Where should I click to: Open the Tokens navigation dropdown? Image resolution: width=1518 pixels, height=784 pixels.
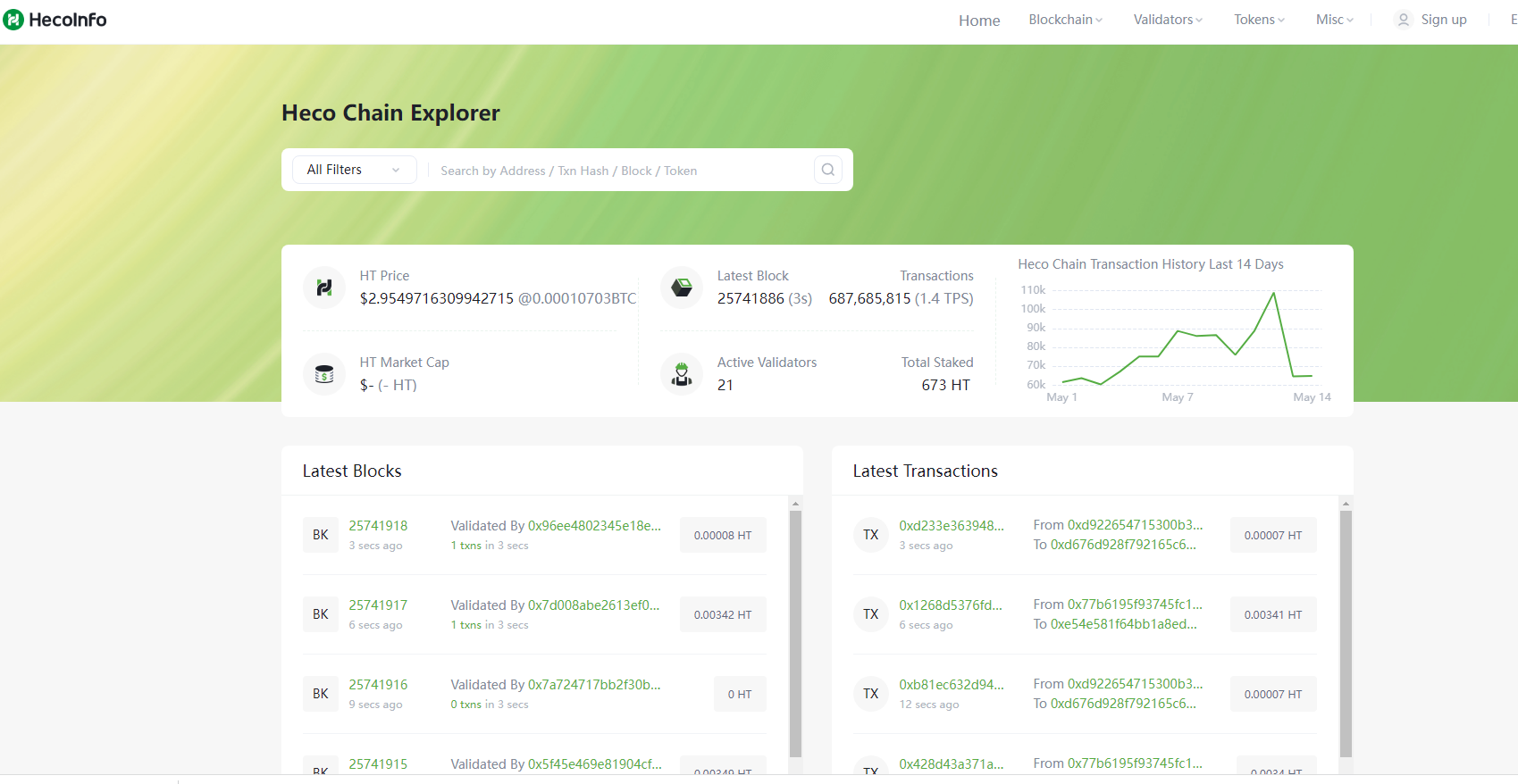(x=1259, y=20)
